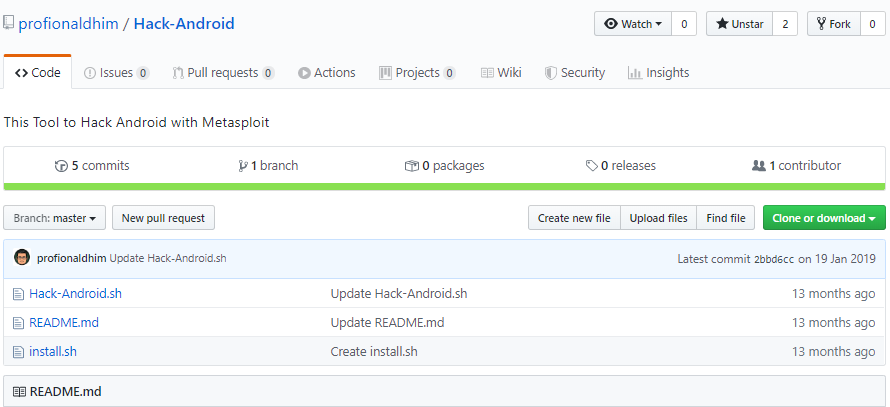This screenshot has width=890, height=407.
Task: Click the releases tag icon
Action: tap(591, 166)
